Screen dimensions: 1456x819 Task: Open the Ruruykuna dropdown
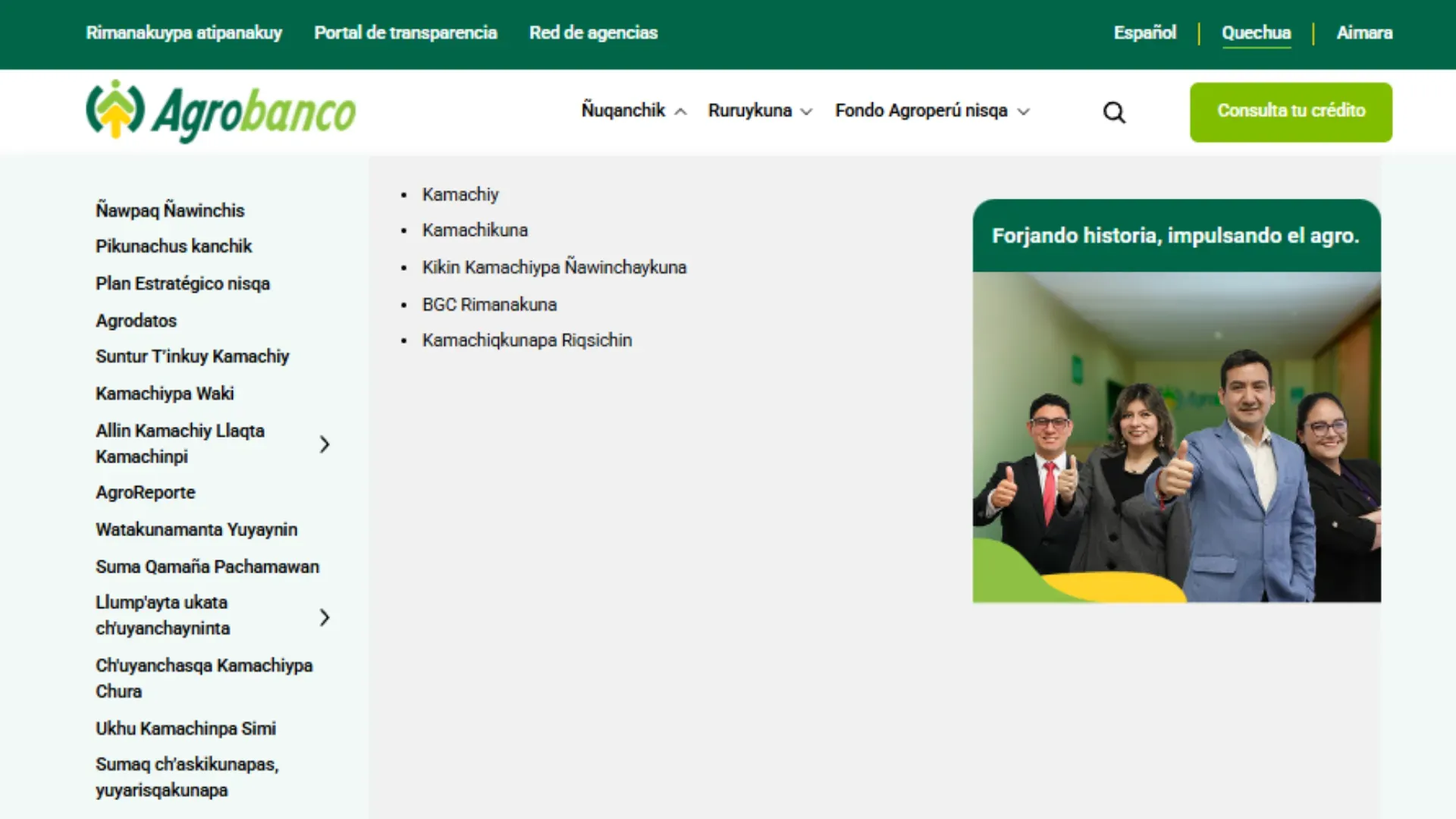[x=760, y=111]
